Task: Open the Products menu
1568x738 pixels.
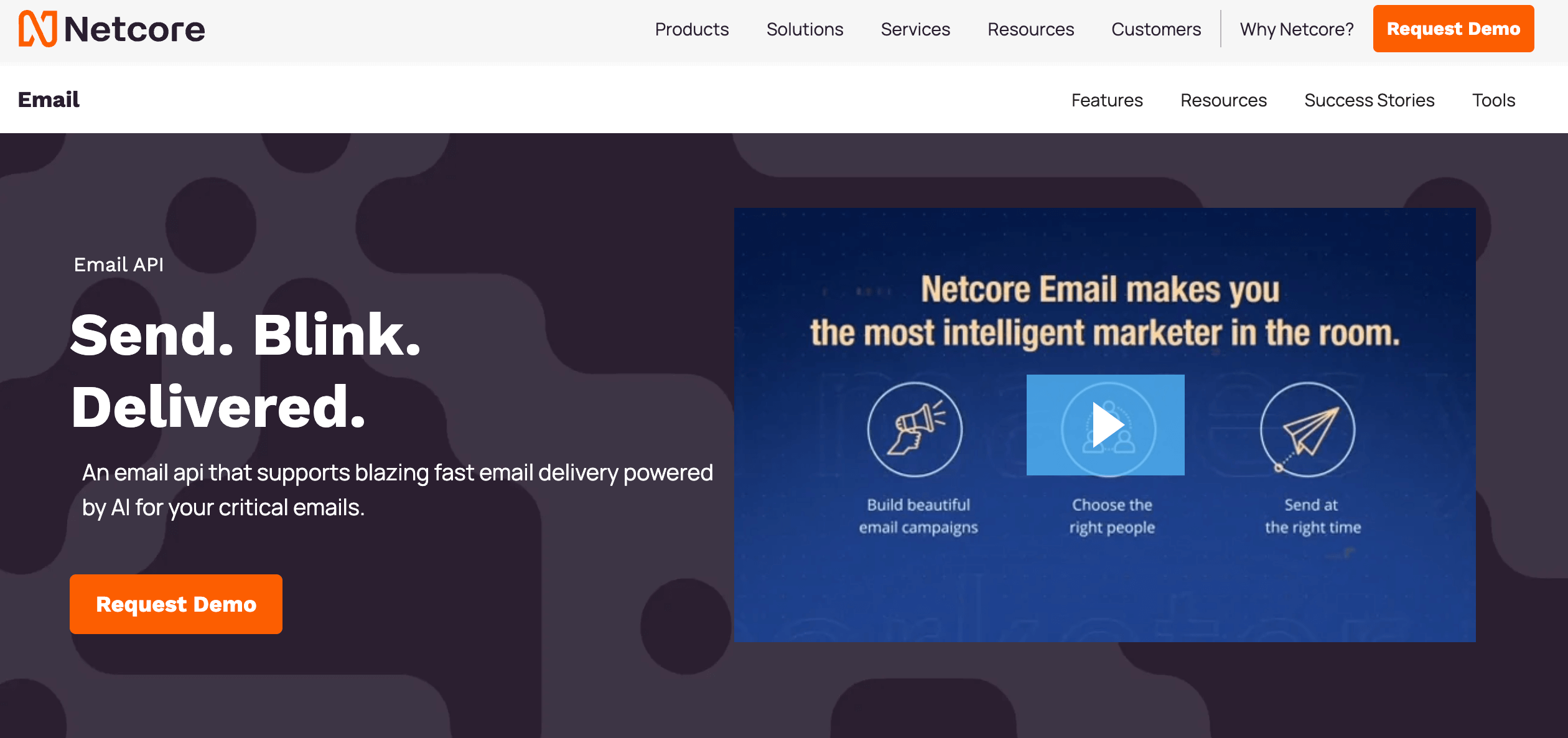Action: (691, 29)
